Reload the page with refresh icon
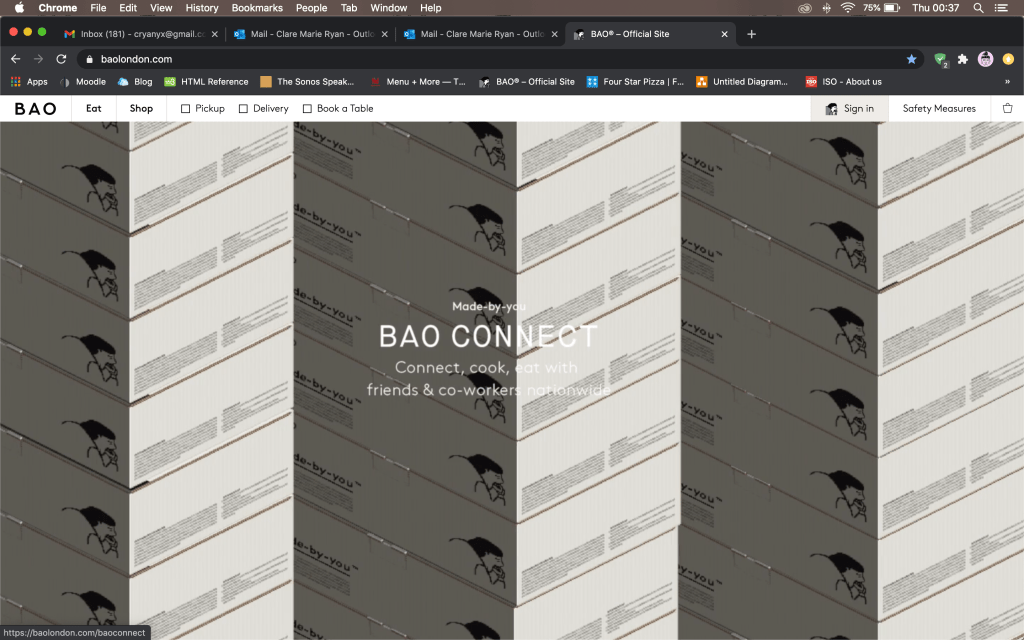The width and height of the screenshot is (1024, 640). 61,59
